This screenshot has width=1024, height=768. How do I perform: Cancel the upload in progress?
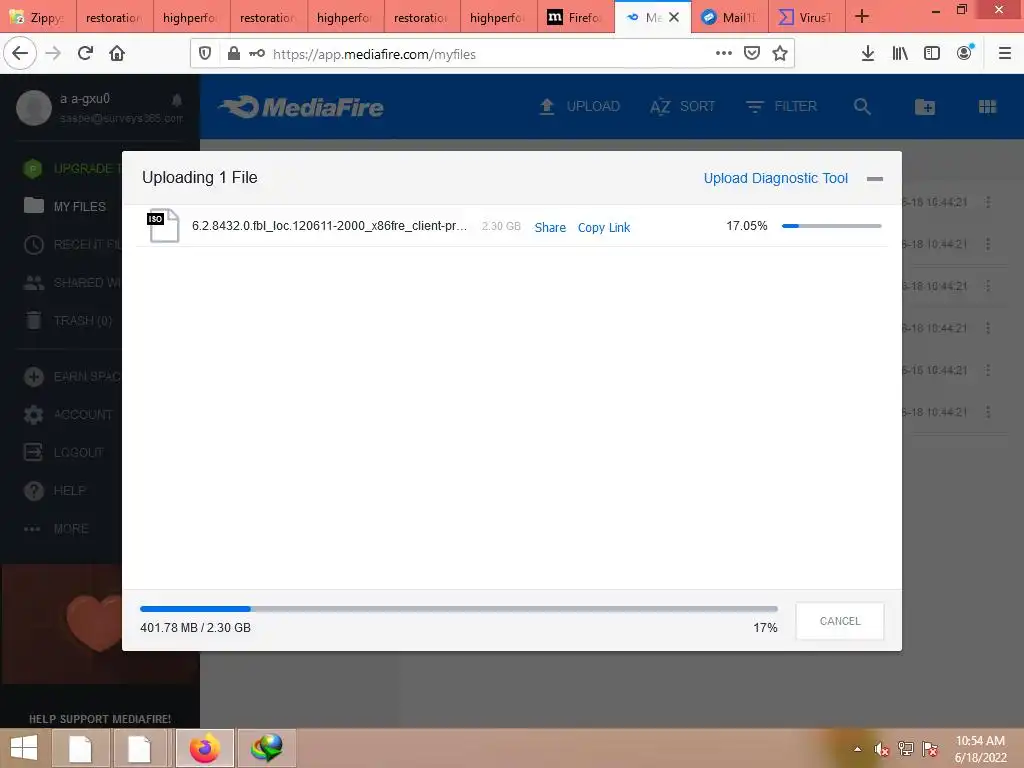pyautogui.click(x=840, y=621)
